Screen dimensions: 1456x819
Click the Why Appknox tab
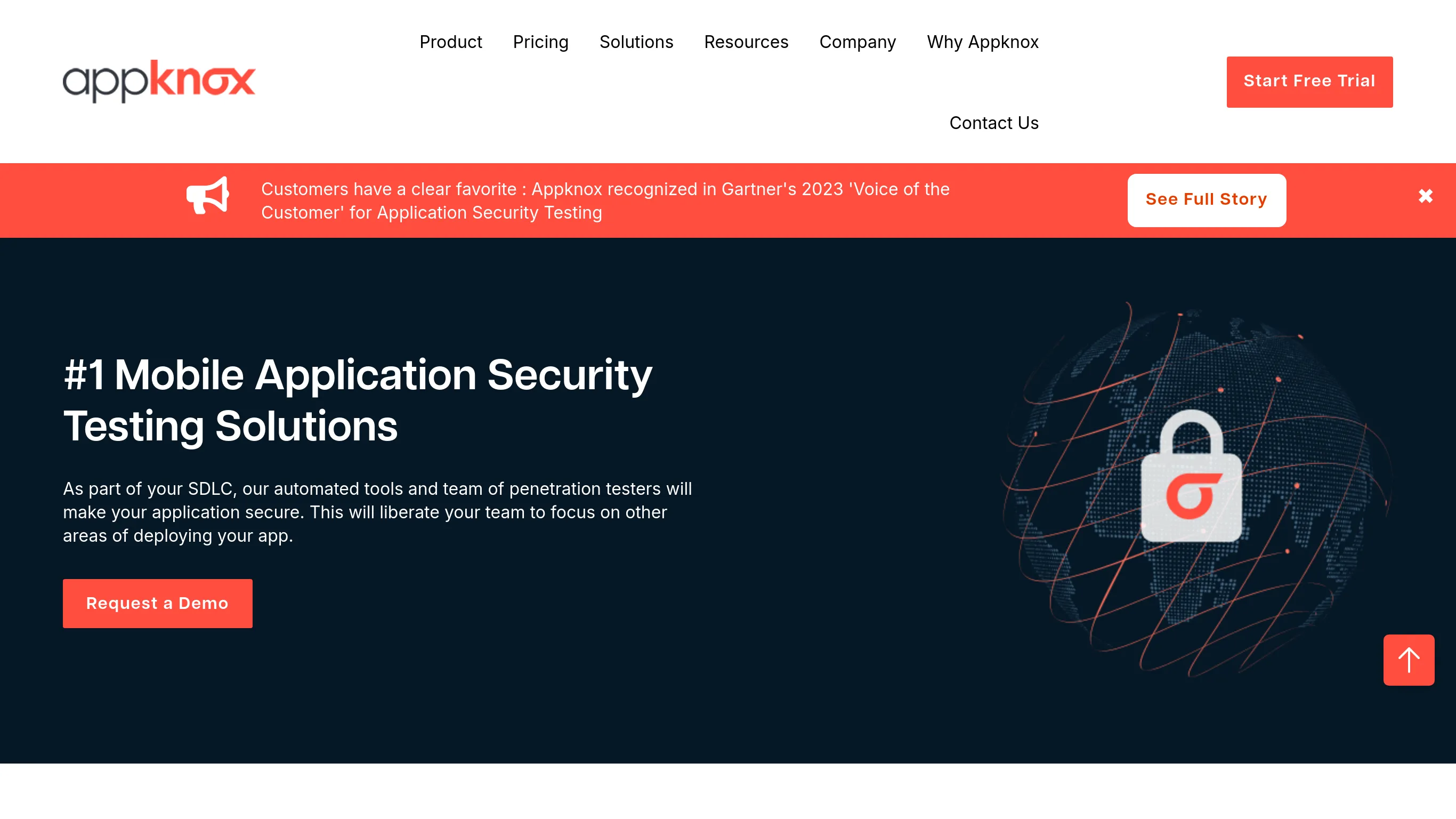pyautogui.click(x=983, y=41)
